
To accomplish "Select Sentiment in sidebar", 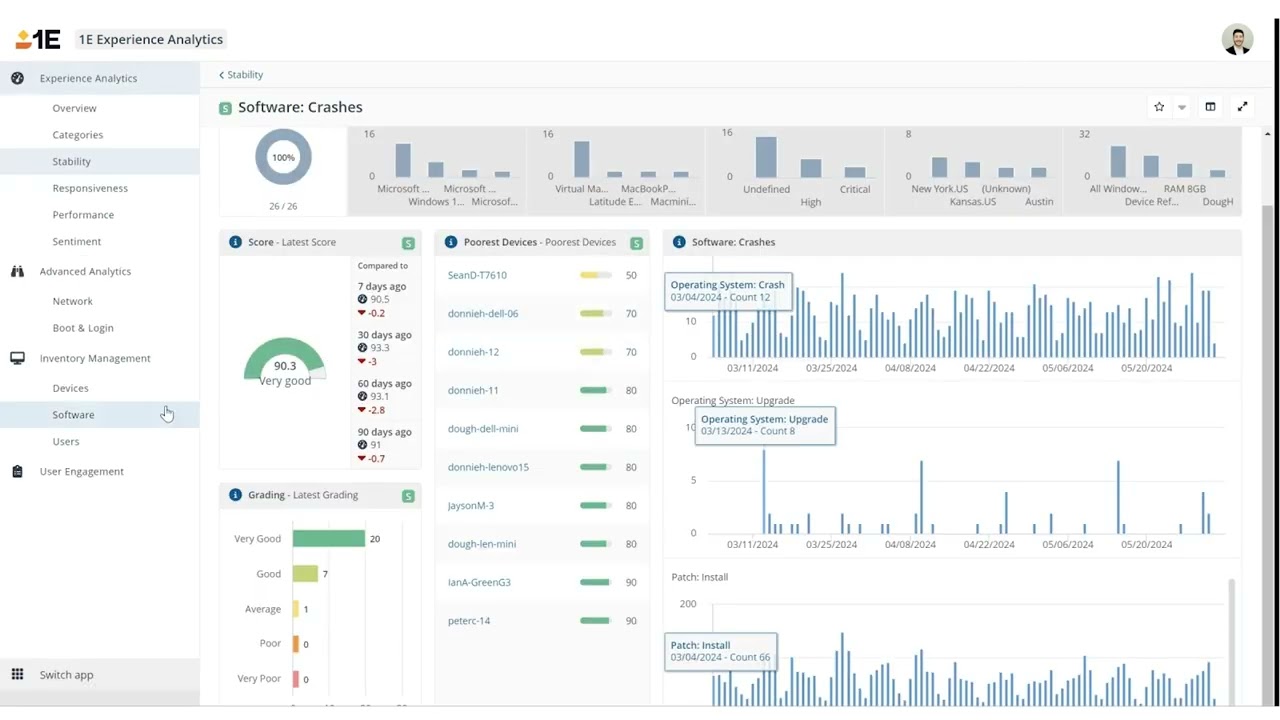I will [x=77, y=242].
